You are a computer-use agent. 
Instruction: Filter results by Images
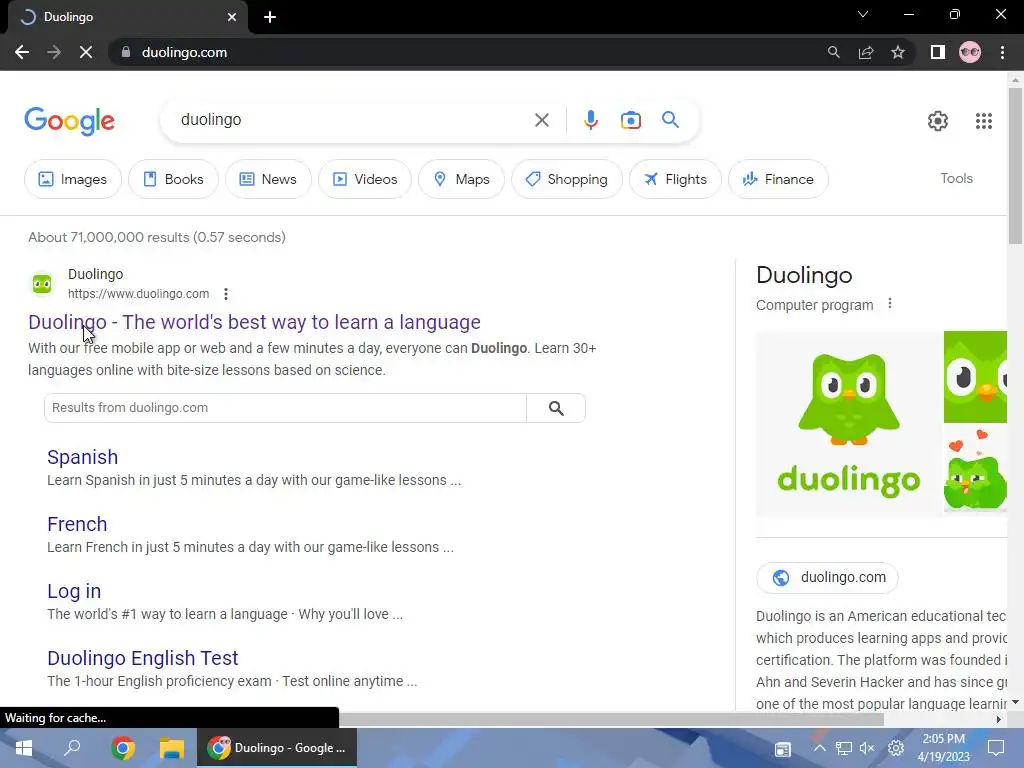click(72, 179)
